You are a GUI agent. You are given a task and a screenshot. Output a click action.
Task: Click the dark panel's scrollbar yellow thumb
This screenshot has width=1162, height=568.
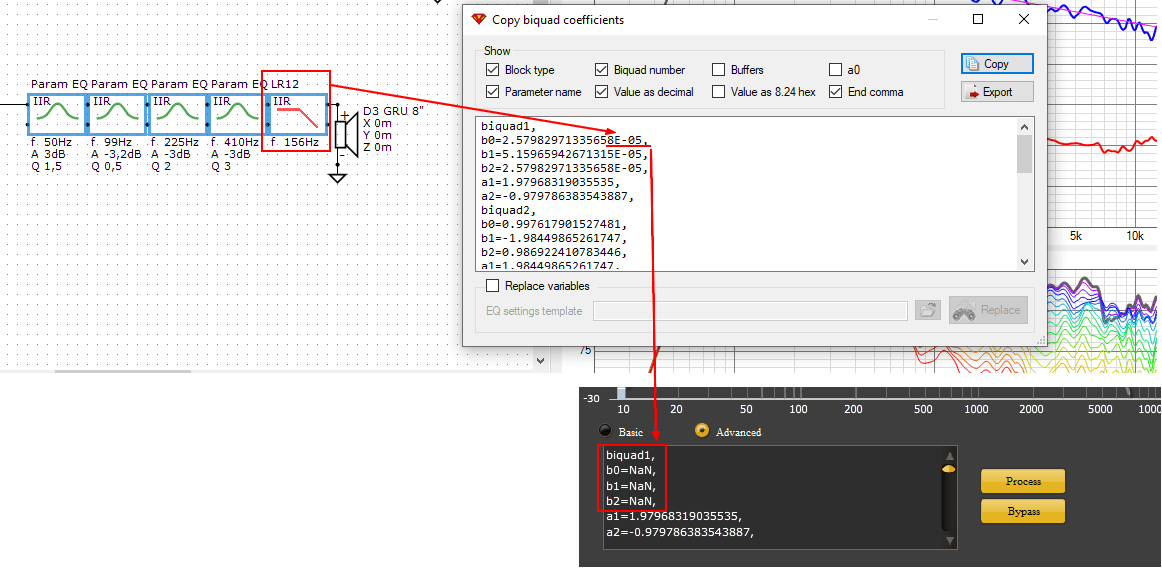(949, 469)
